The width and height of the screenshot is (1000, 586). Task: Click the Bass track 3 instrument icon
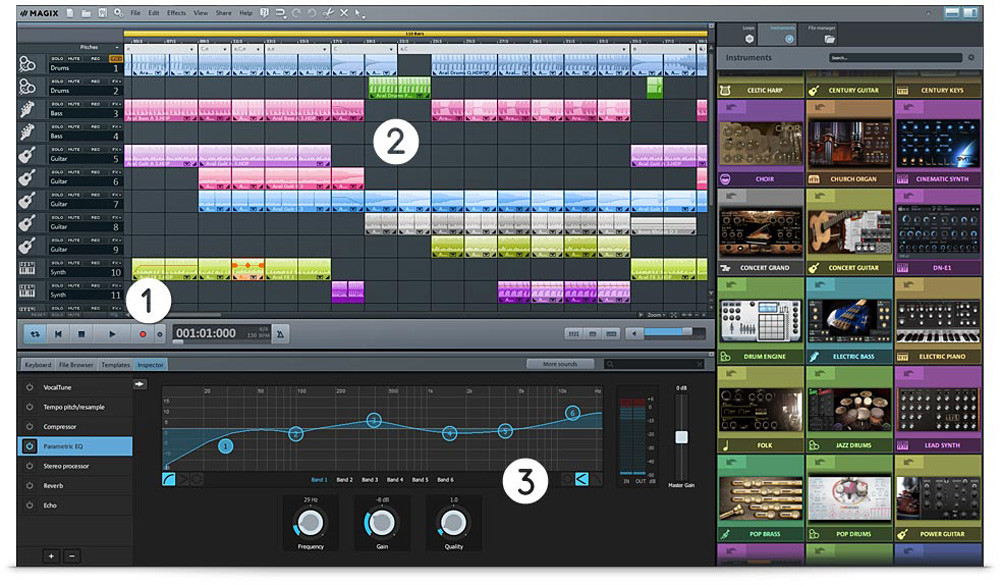pyautogui.click(x=27, y=110)
